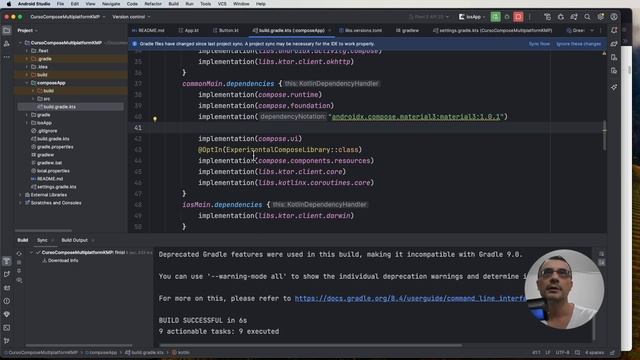The height and width of the screenshot is (360, 640).
Task: Open Device Manager icon in right sidebar
Action: coord(614,58)
